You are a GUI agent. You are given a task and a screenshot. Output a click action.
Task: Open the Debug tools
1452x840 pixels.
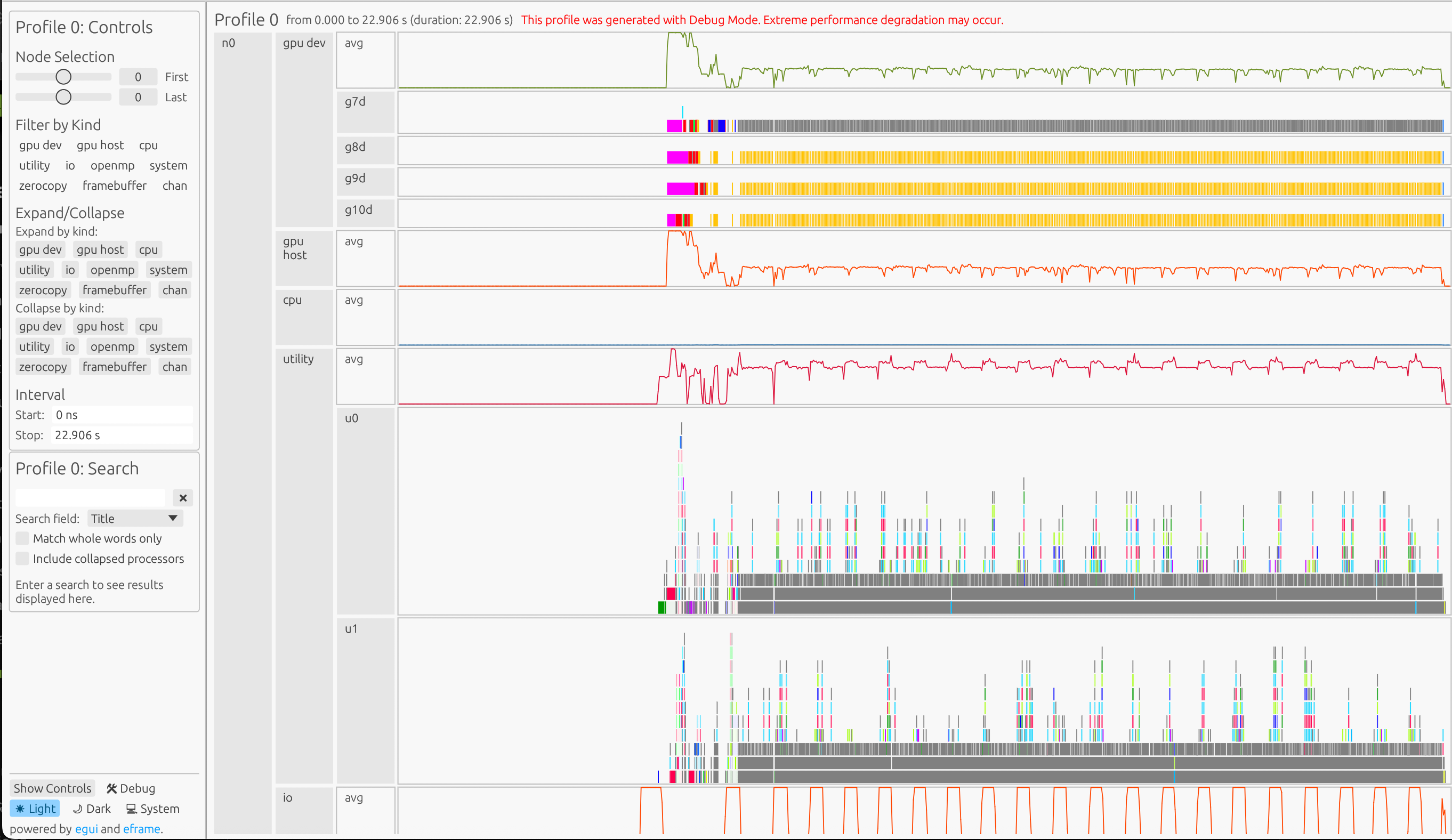coord(131,788)
